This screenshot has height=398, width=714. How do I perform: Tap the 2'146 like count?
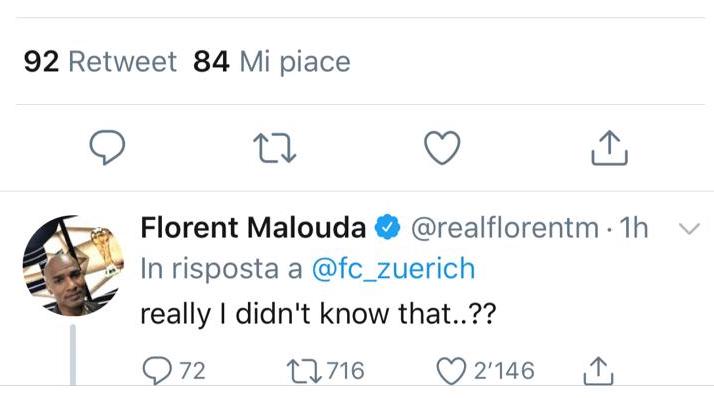click(504, 371)
